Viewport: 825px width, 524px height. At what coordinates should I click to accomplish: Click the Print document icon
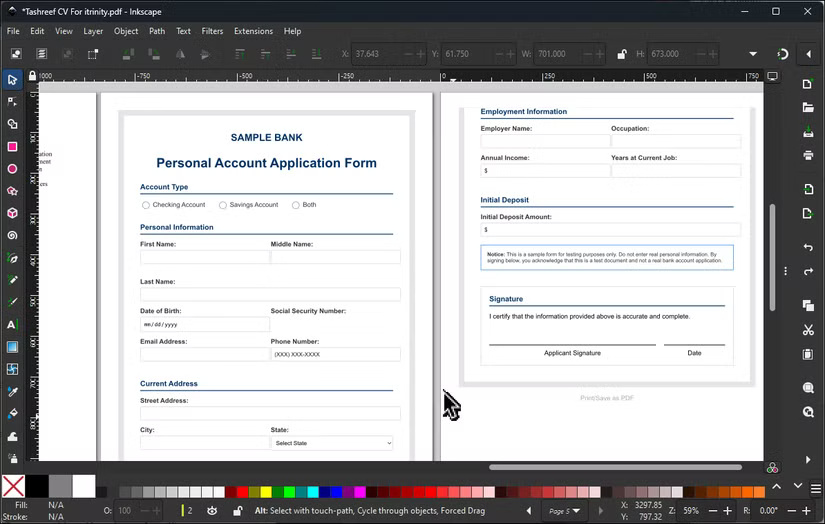(x=808, y=155)
